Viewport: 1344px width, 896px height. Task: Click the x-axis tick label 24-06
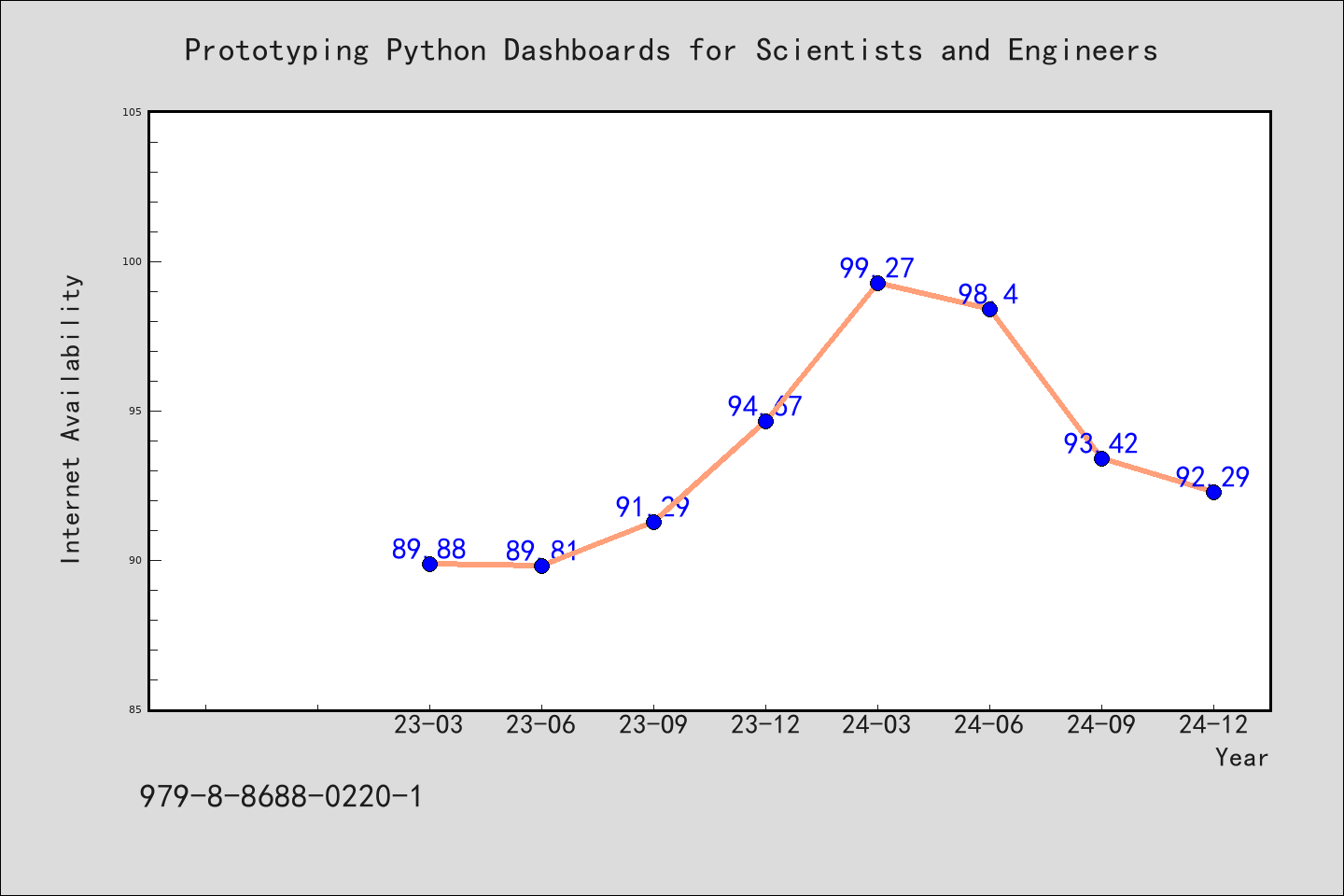point(989,725)
